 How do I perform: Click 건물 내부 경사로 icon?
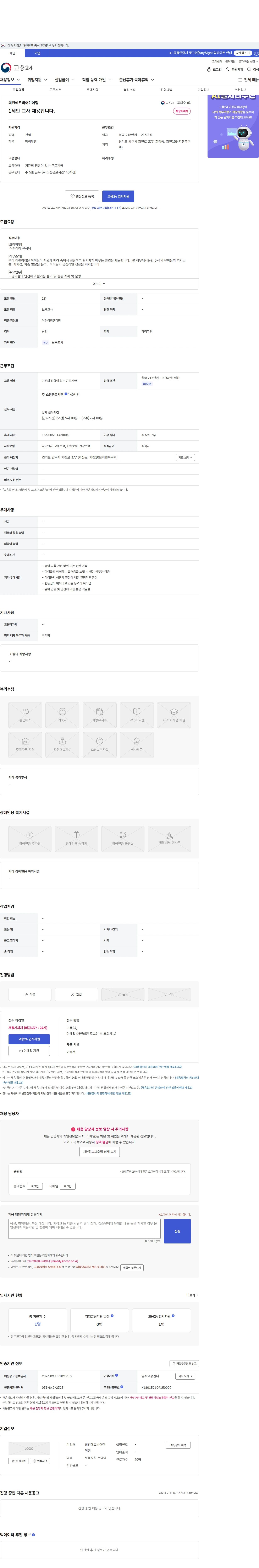[169, 839]
